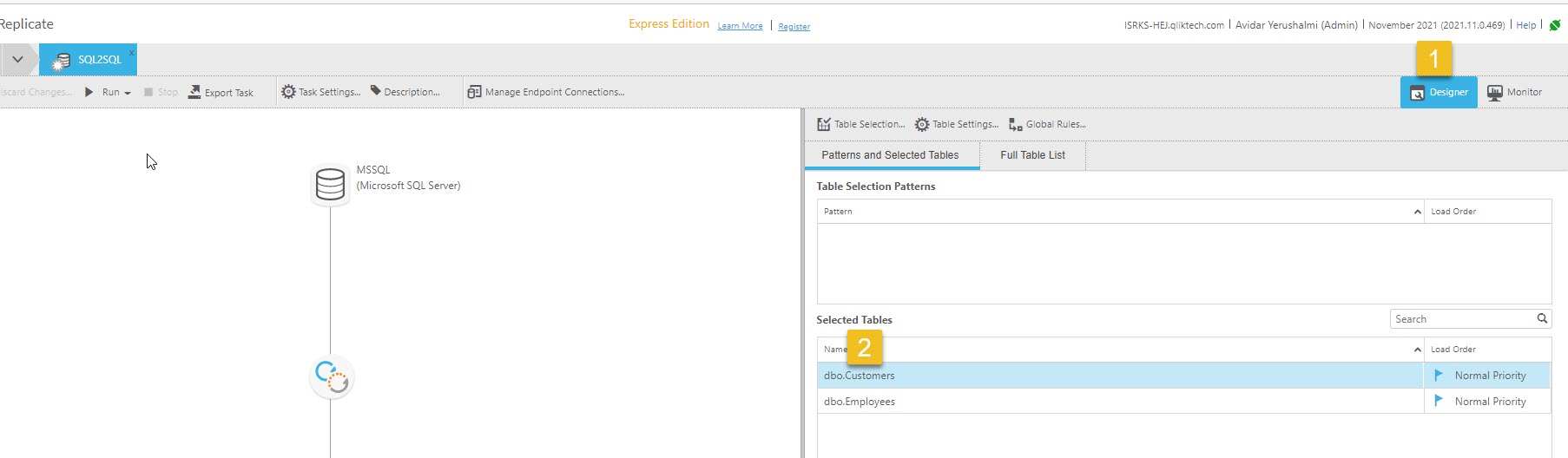
Task: Click the Learn More link
Action: [x=740, y=26]
